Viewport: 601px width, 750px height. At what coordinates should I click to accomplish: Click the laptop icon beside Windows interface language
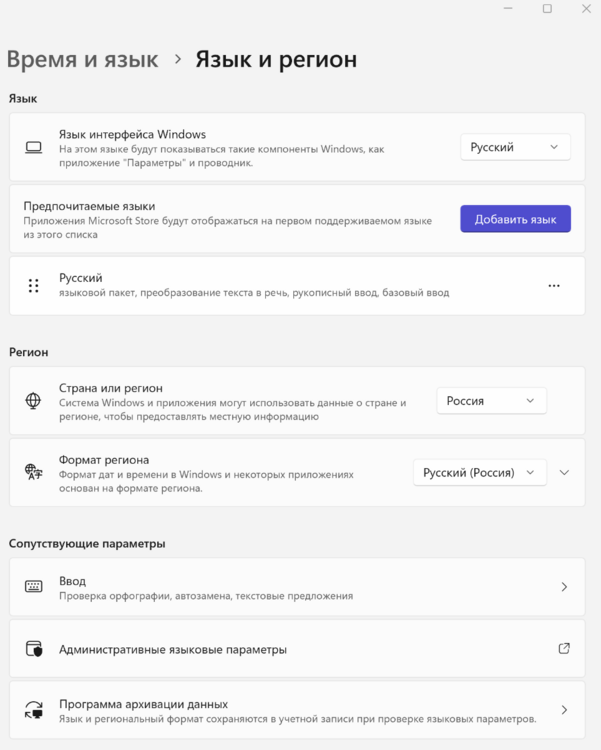[x=33, y=147]
